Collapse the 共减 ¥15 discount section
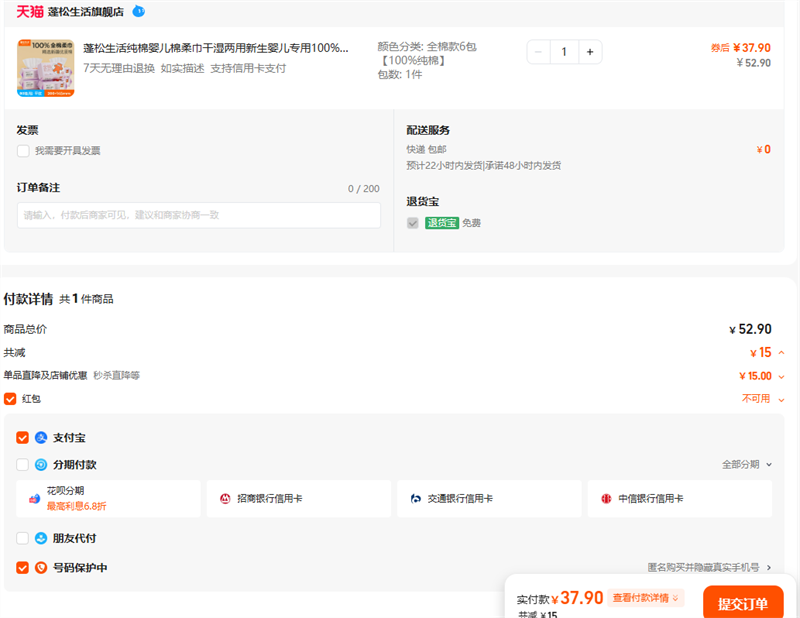 tap(780, 353)
